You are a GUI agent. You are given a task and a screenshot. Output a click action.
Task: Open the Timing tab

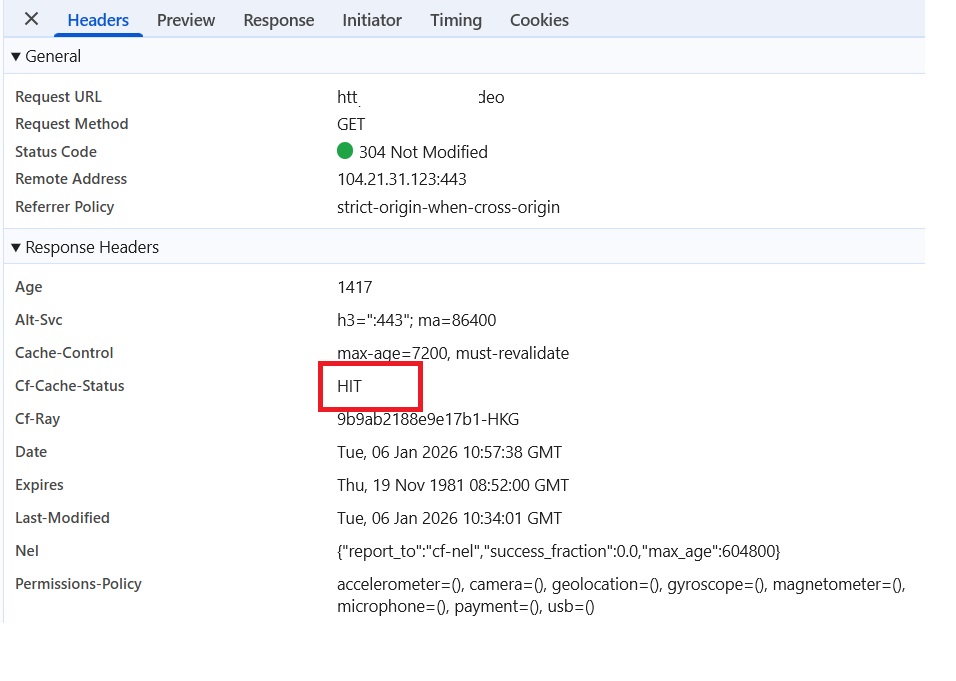455,20
